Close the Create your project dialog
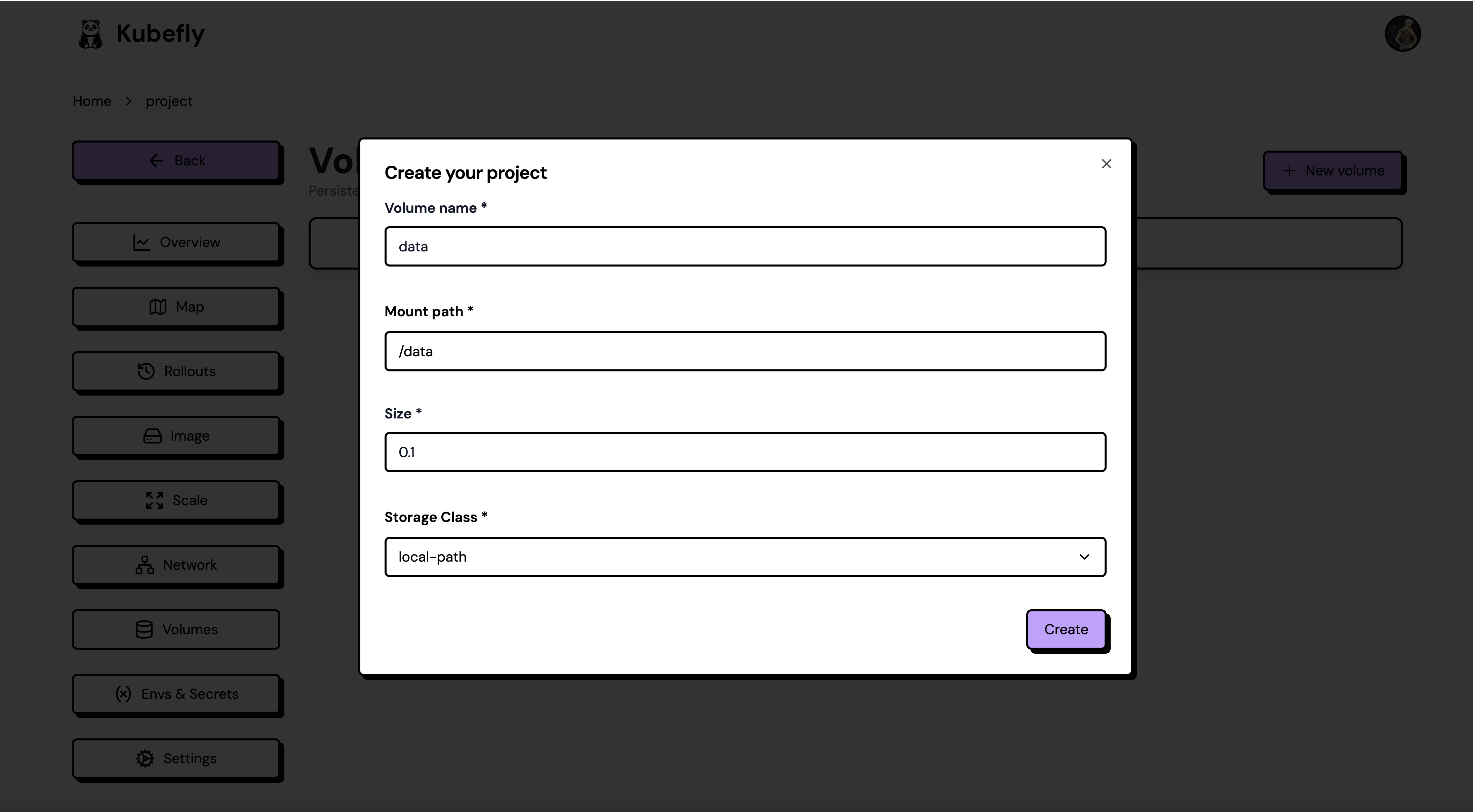This screenshot has width=1473, height=812. 1106,164
